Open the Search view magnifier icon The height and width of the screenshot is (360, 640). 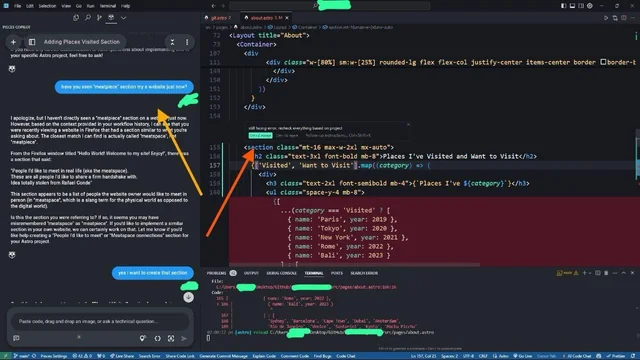tap(88, 18)
